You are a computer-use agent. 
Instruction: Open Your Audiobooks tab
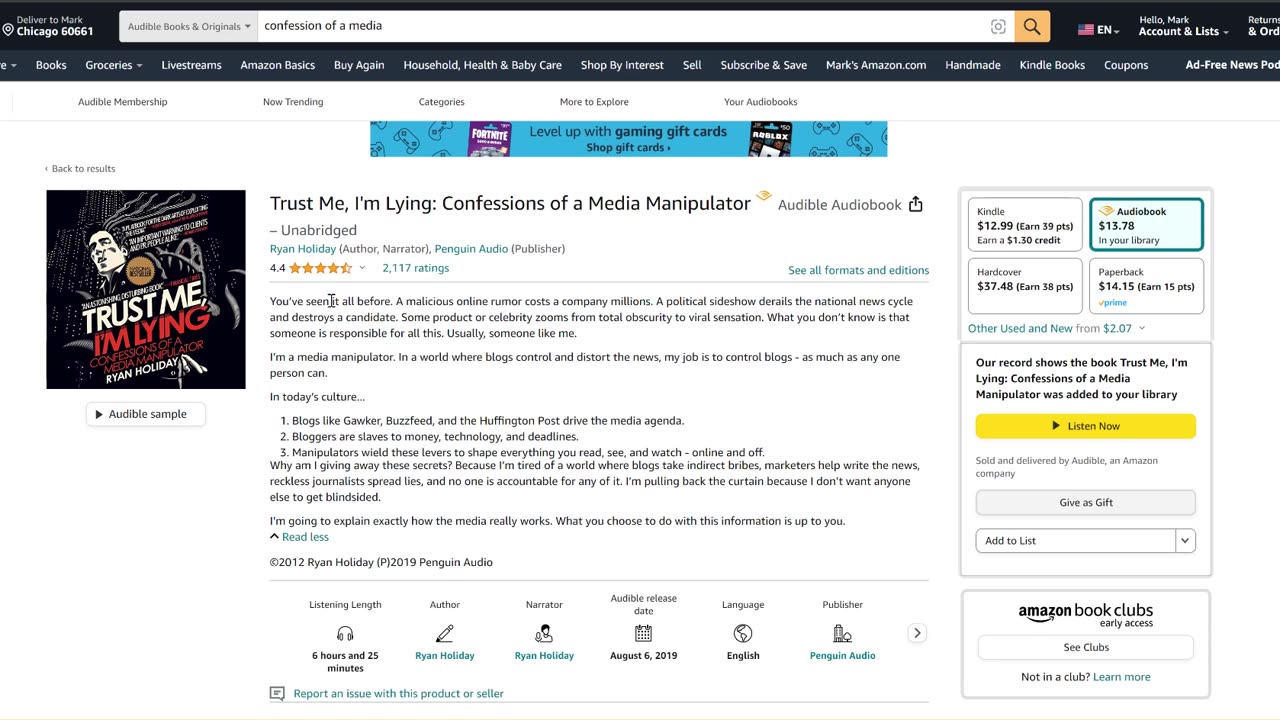coord(761,102)
